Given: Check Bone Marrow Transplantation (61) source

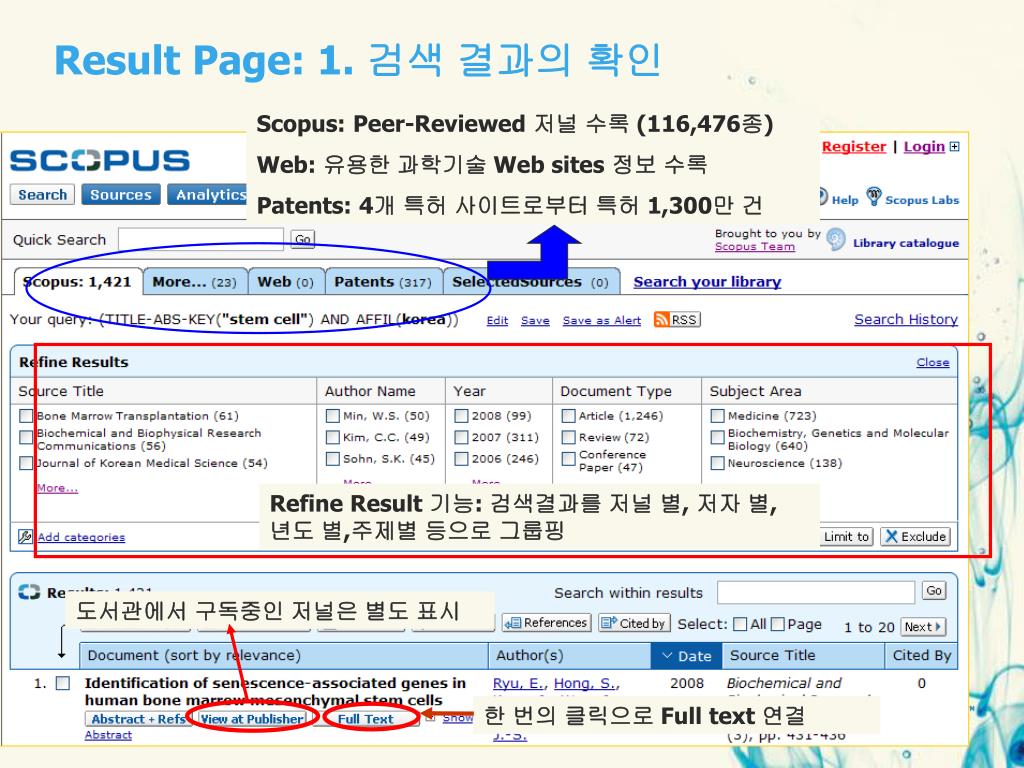Looking at the screenshot, I should pyautogui.click(x=25, y=416).
